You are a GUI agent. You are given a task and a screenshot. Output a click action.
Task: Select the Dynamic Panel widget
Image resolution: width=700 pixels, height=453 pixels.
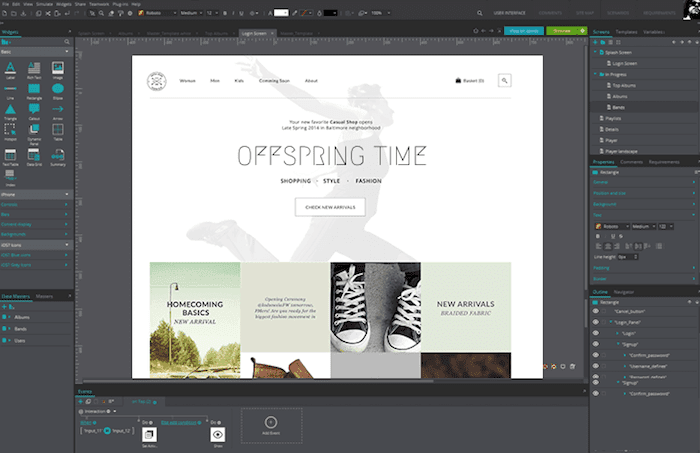click(x=34, y=134)
